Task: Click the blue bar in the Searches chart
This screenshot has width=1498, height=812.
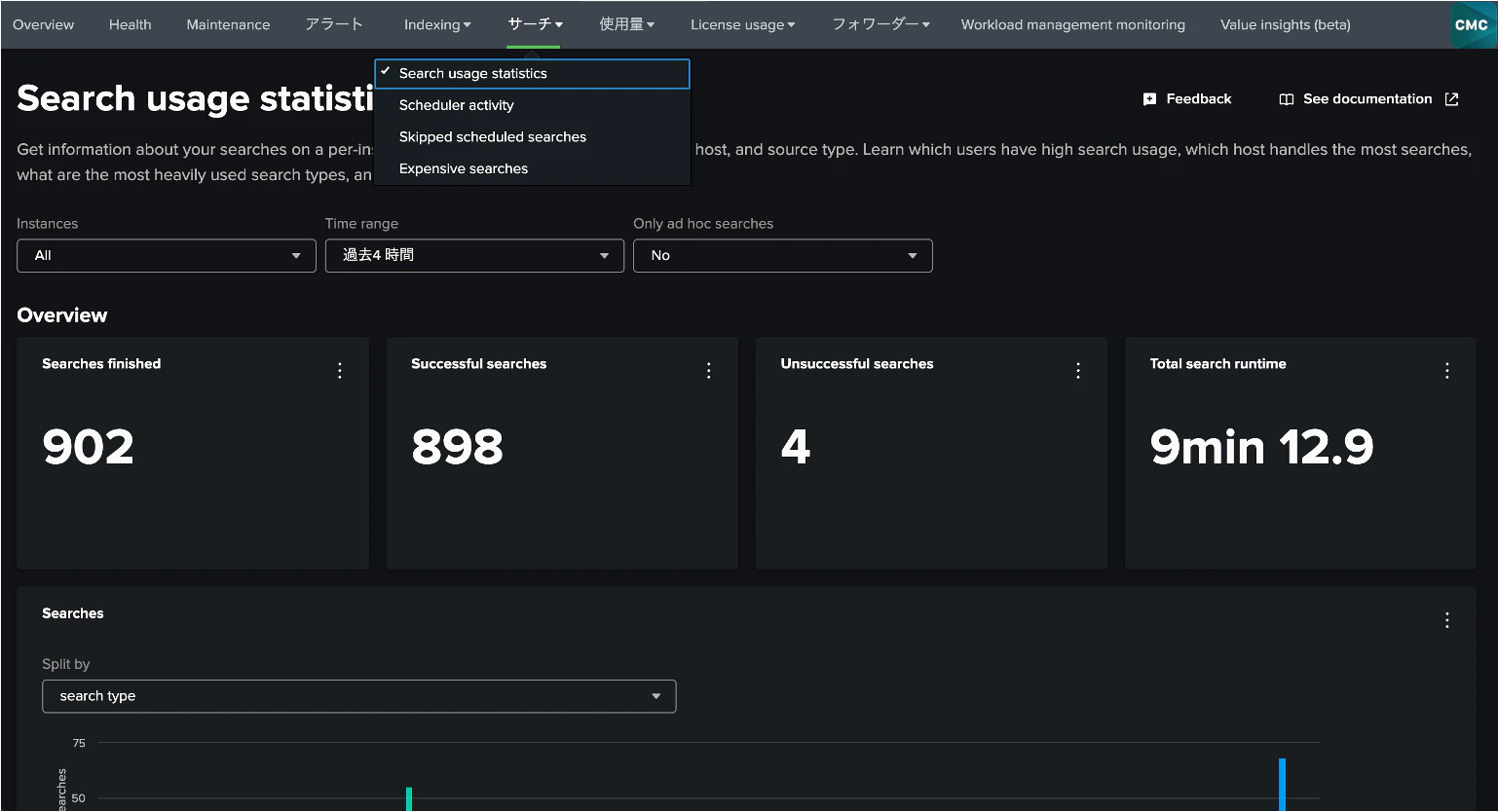Action: [x=1282, y=784]
